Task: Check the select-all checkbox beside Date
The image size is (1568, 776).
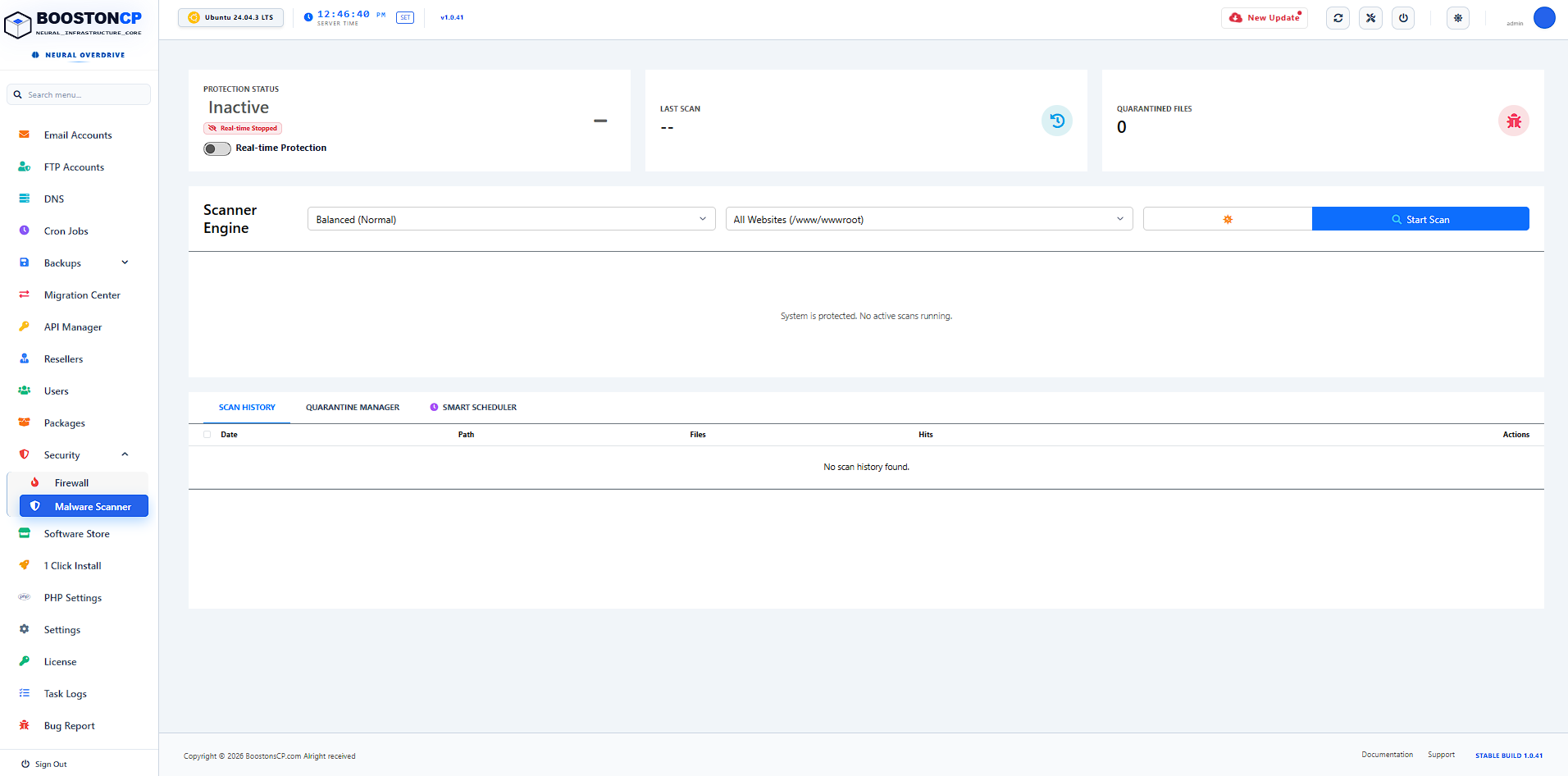Action: (207, 435)
